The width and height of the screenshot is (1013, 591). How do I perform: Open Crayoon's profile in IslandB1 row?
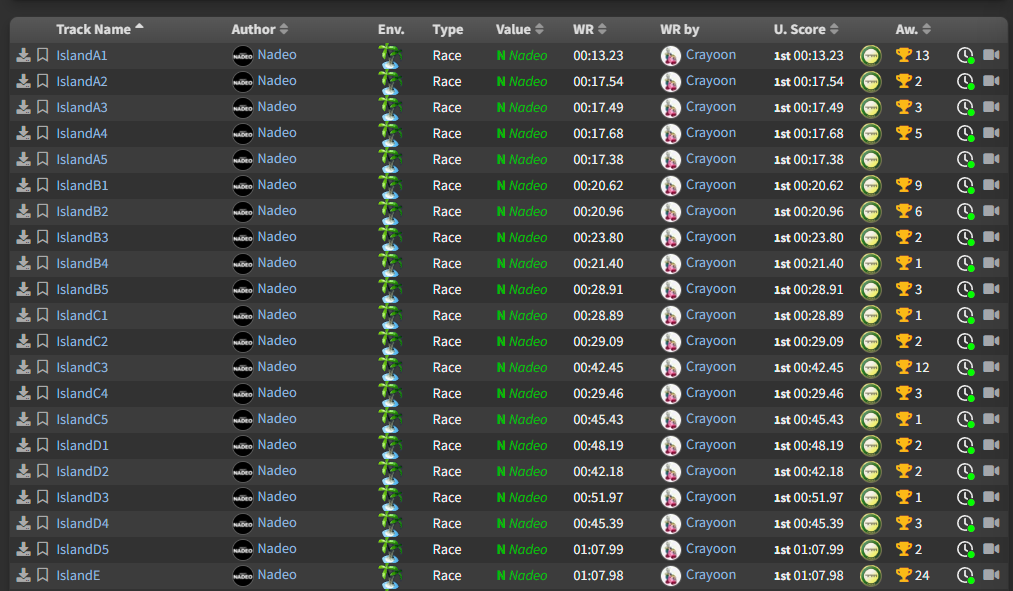pyautogui.click(x=711, y=185)
